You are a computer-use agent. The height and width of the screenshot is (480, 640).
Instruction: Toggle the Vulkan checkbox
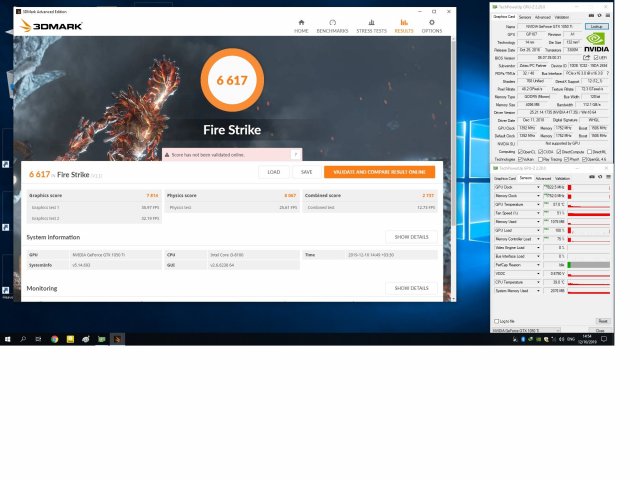coord(520,160)
